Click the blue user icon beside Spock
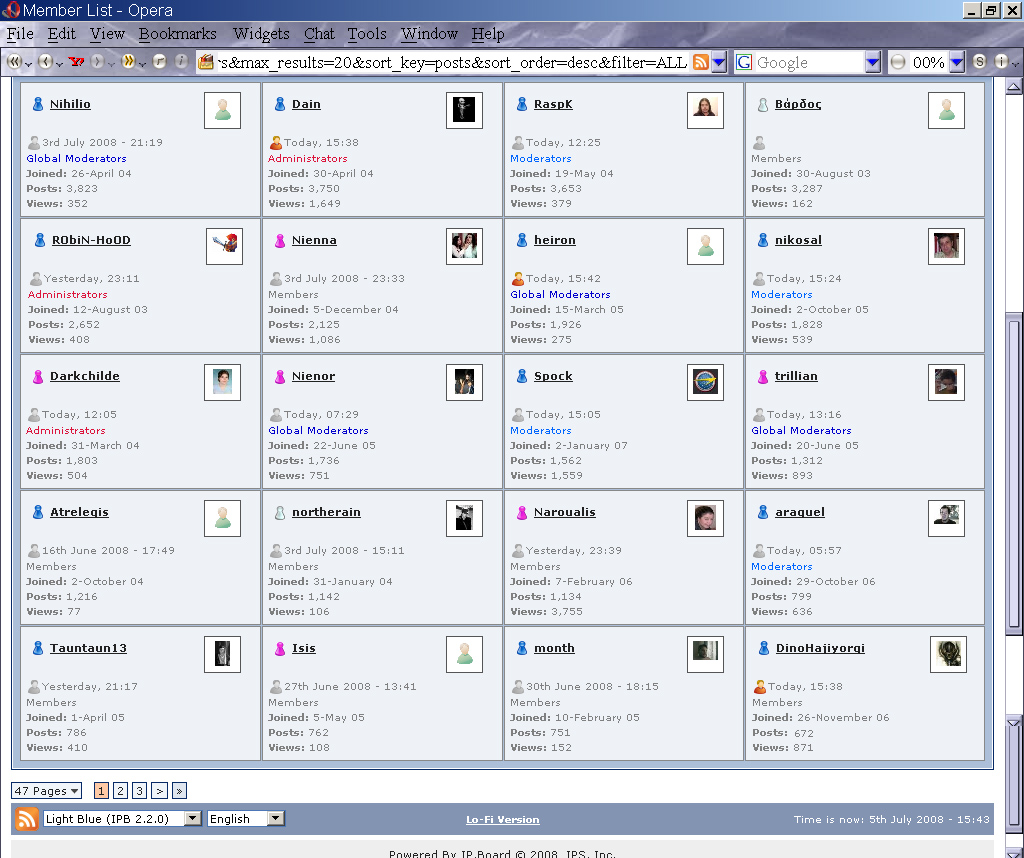 tap(522, 377)
